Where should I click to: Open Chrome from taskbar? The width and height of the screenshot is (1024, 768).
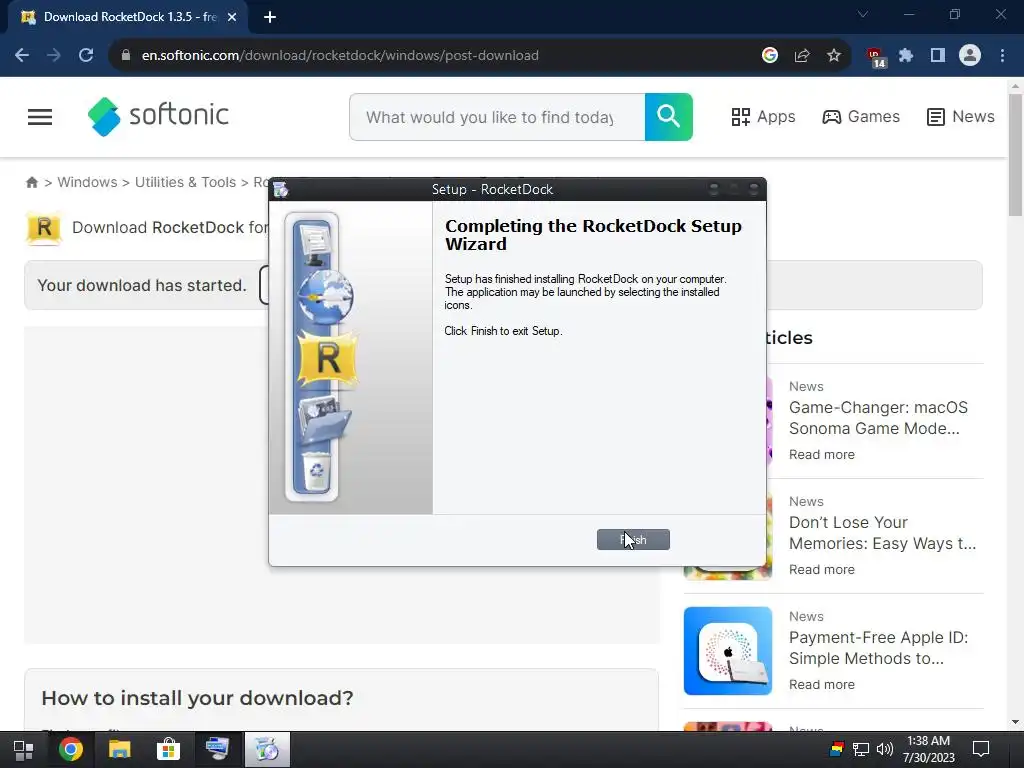[x=71, y=750]
